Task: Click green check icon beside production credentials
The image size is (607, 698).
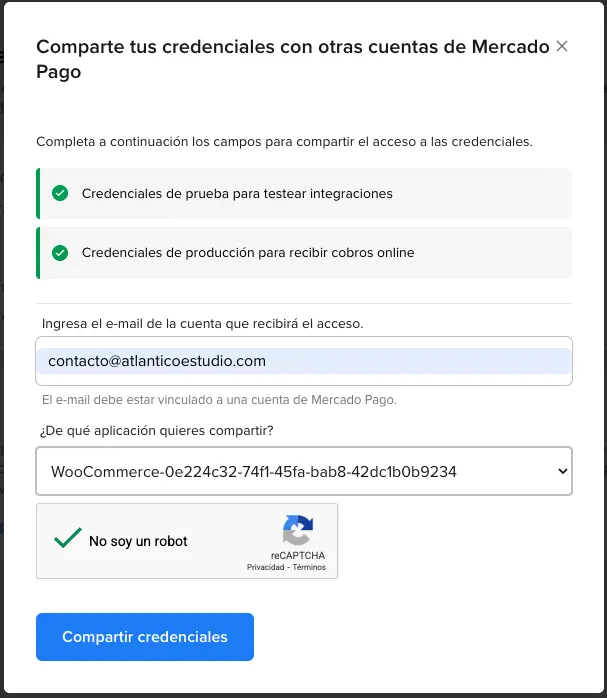Action: coord(60,253)
